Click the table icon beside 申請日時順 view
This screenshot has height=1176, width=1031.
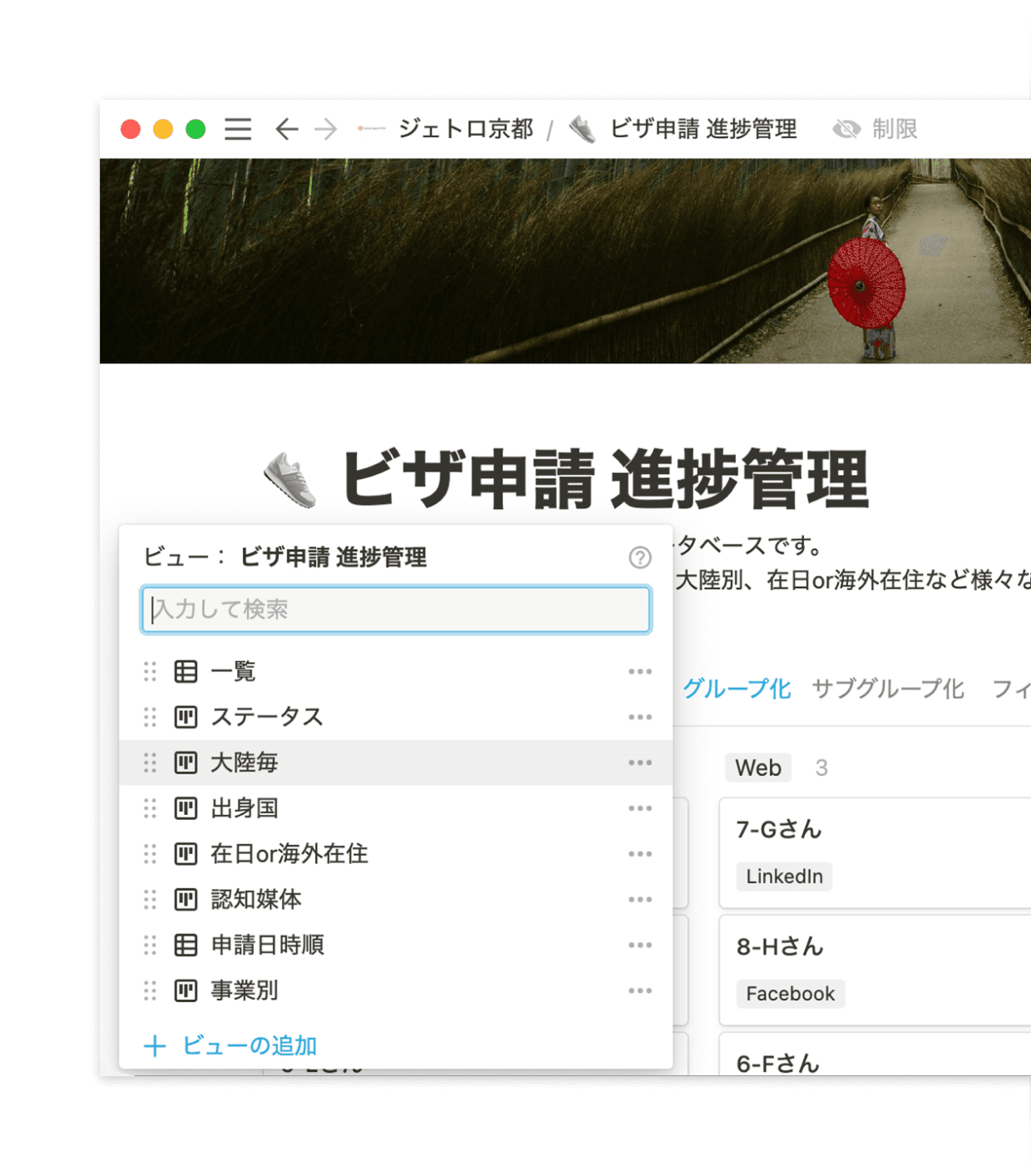186,945
